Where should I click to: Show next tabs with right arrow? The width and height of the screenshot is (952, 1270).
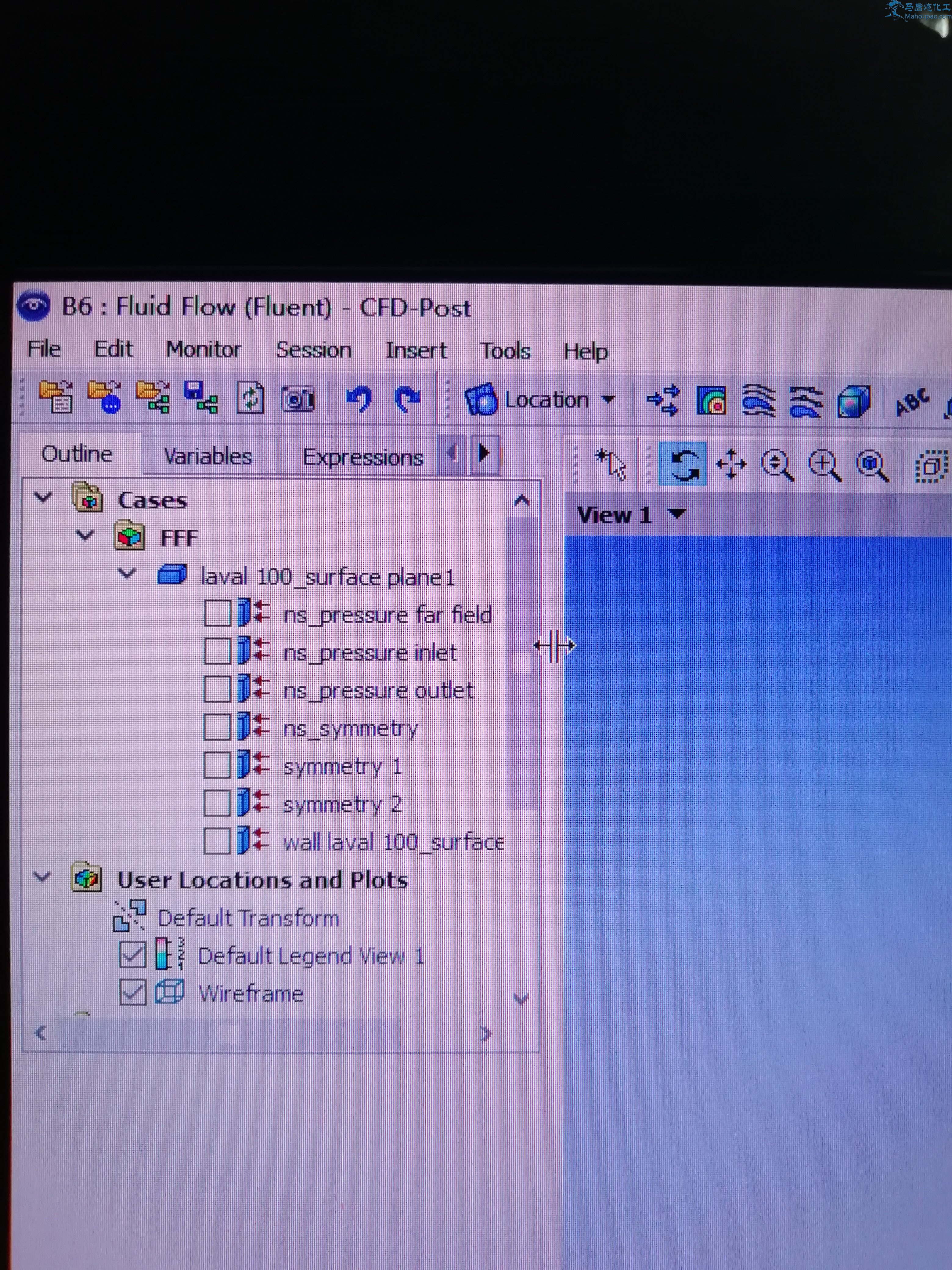click(x=485, y=454)
